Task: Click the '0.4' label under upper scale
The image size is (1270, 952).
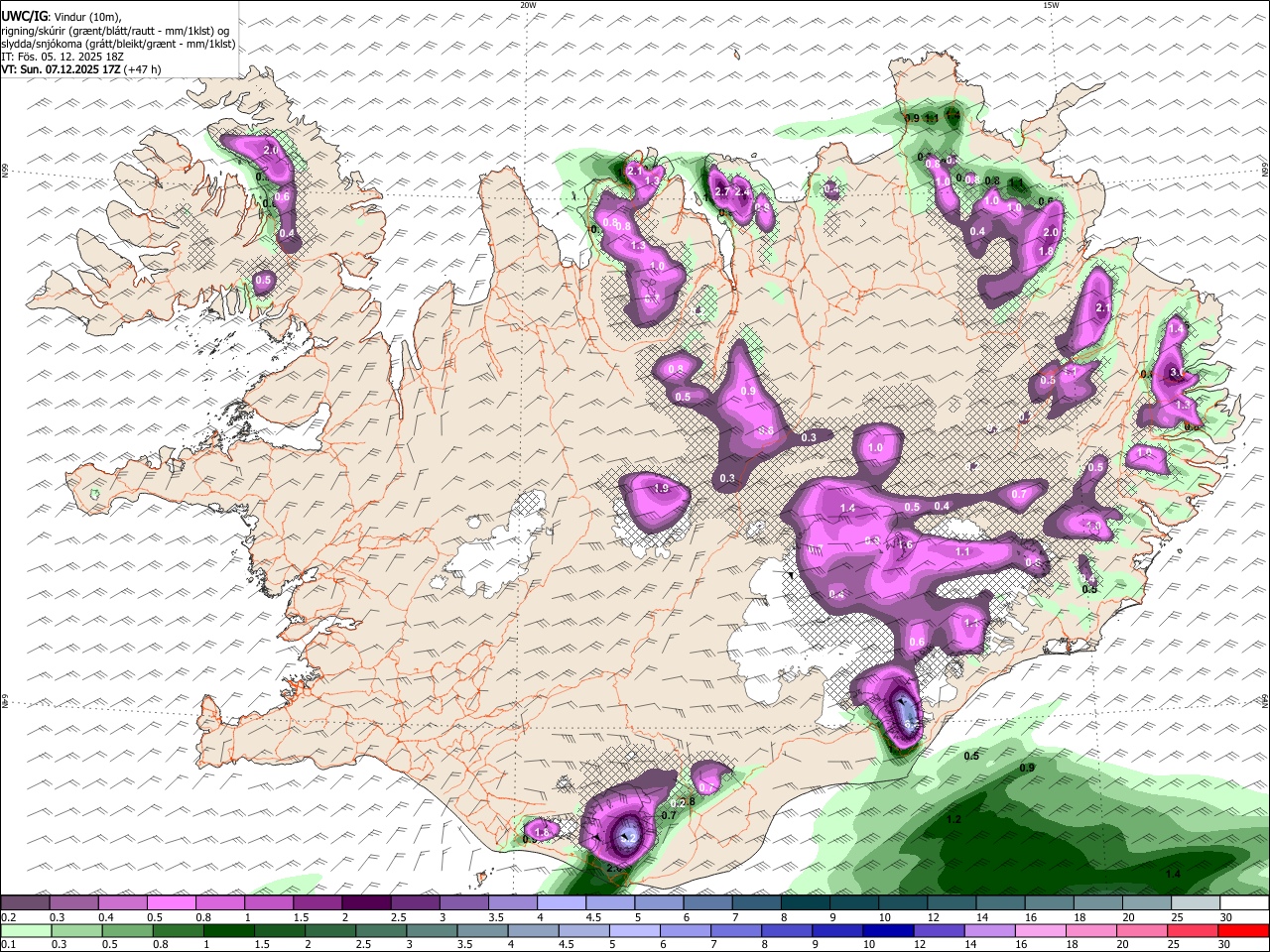Action: click(106, 917)
